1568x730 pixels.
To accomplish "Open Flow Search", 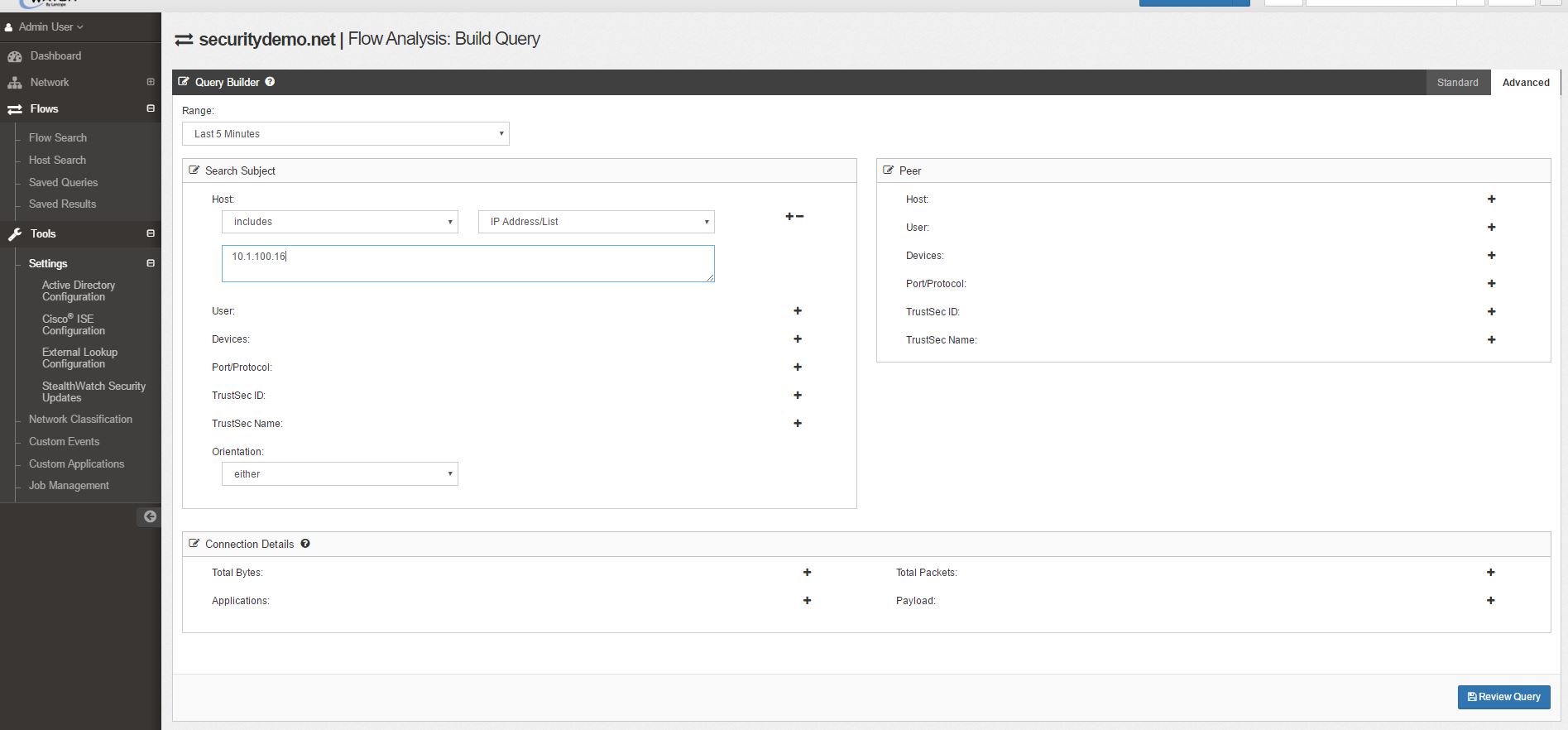I will click(57, 137).
